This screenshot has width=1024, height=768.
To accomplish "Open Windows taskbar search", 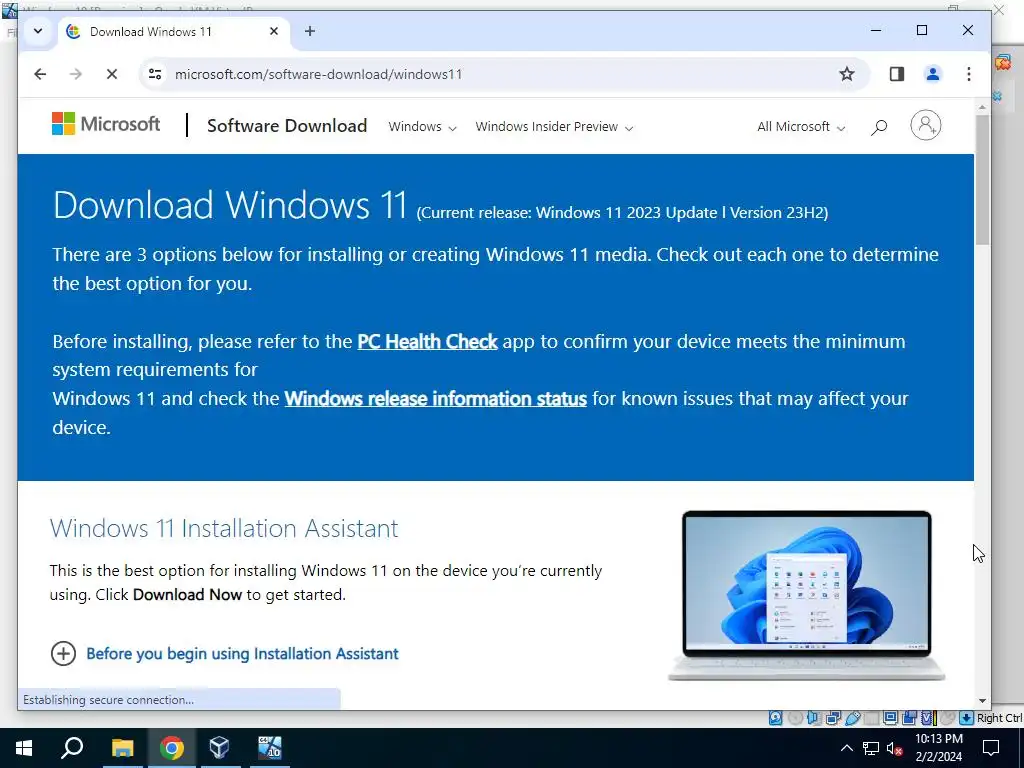I will click(72, 748).
